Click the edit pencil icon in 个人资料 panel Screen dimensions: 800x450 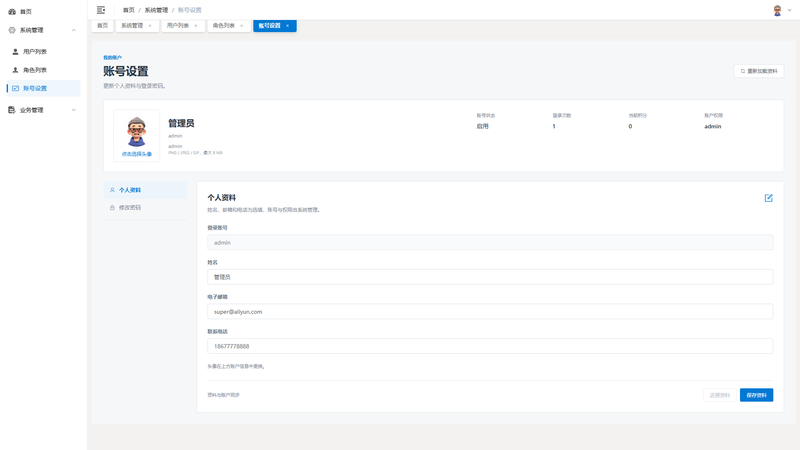[768, 198]
